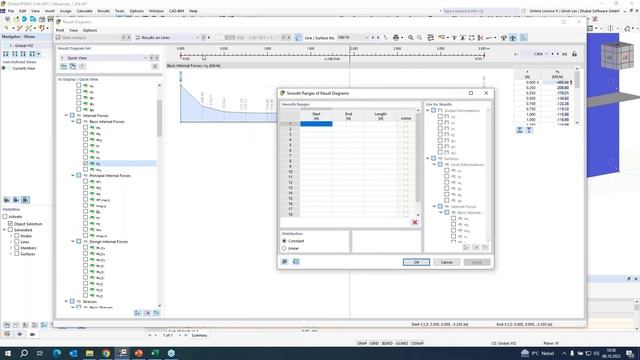Click the print icon in Result Diagrams toolbar
The width and height of the screenshot is (640, 360).
point(396,38)
